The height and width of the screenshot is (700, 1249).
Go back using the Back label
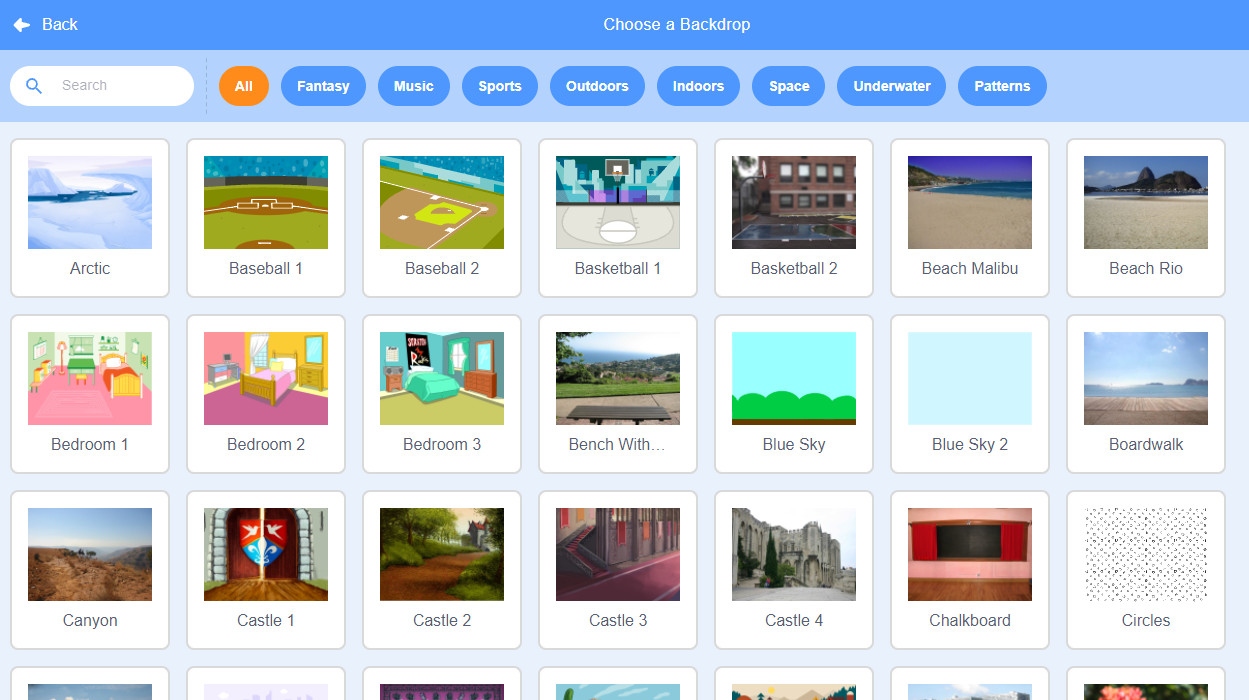[x=60, y=25]
